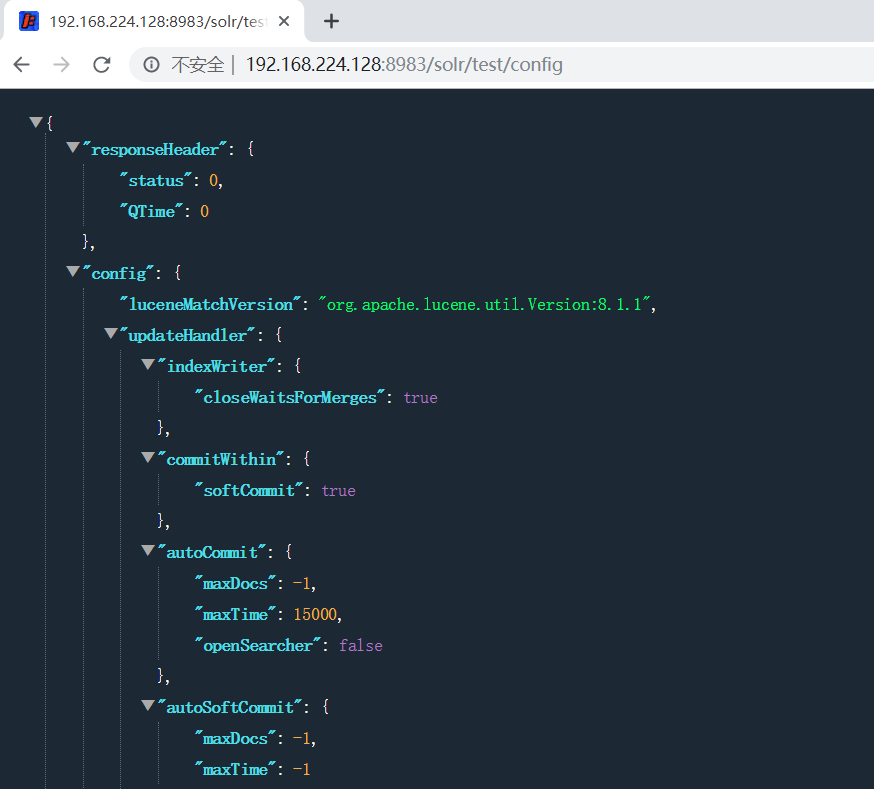
Task: Collapse the responseHeader node
Action: coord(73,147)
